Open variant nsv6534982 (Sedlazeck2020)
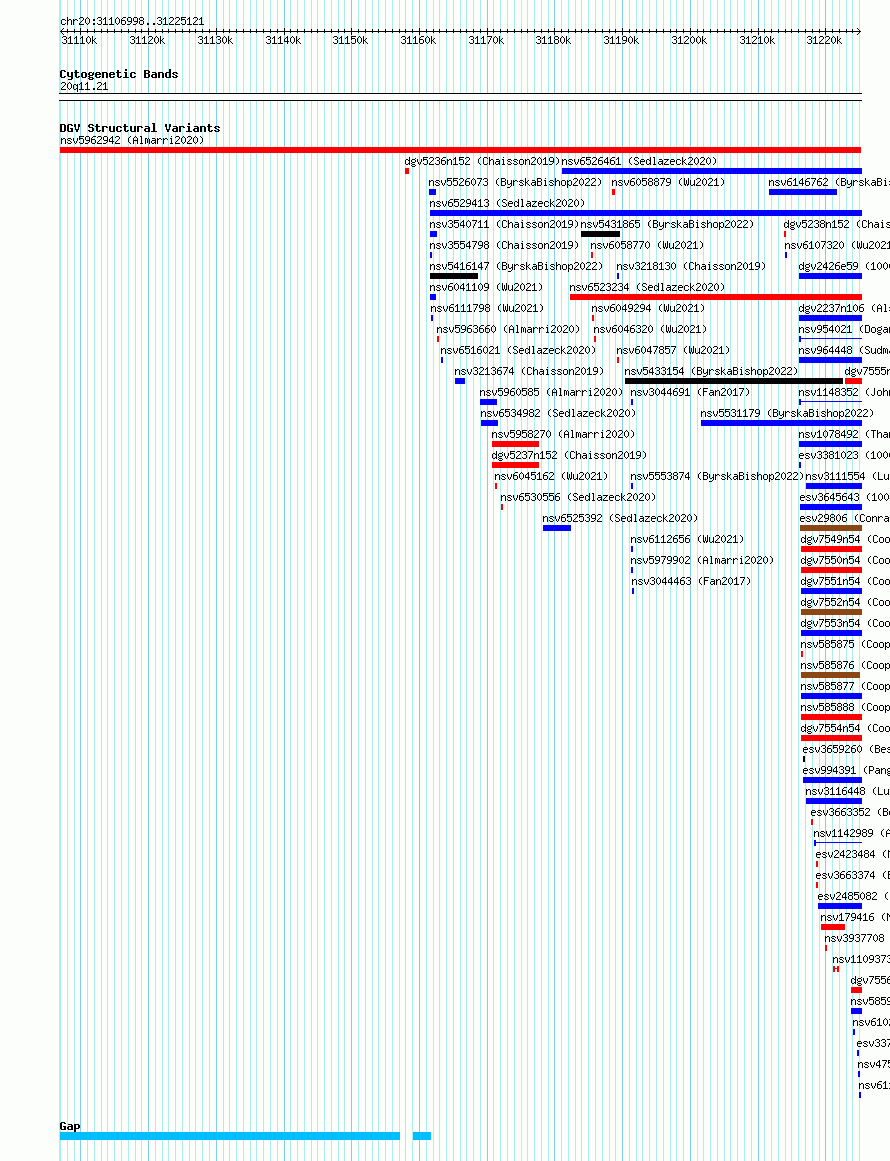Screen dimensions: 890x1161 tap(558, 413)
